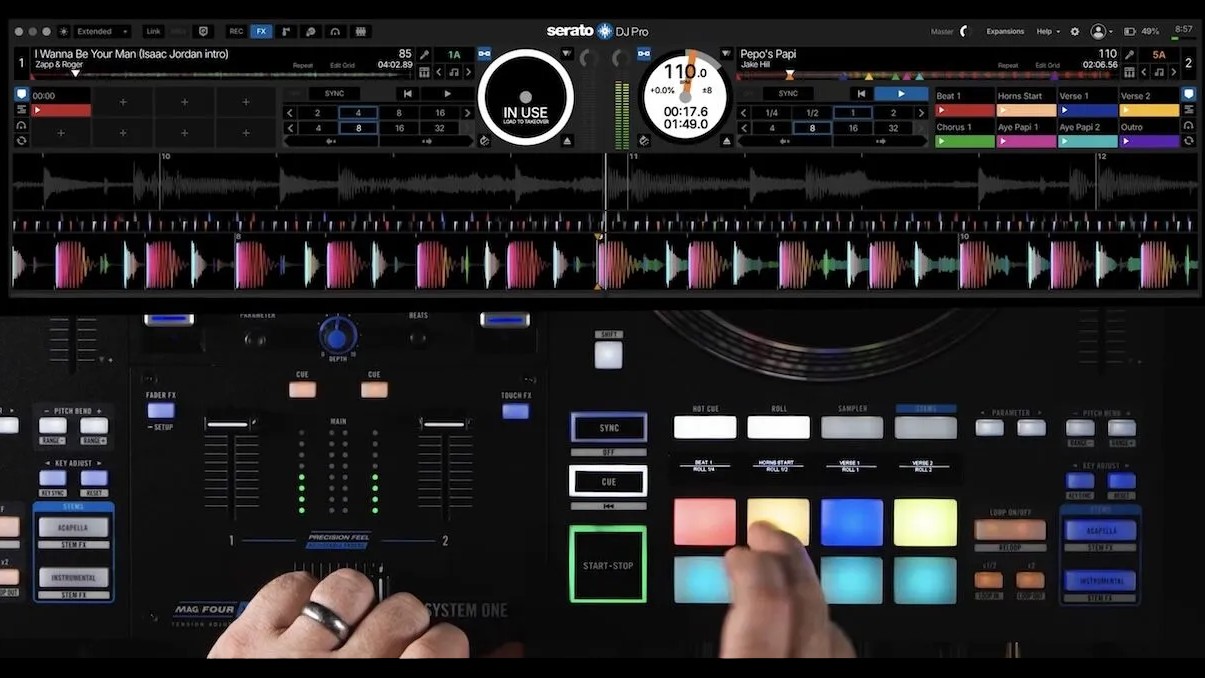Viewport: 1205px width, 678px height.
Task: Toggle the FX panel button
Action: (x=261, y=31)
